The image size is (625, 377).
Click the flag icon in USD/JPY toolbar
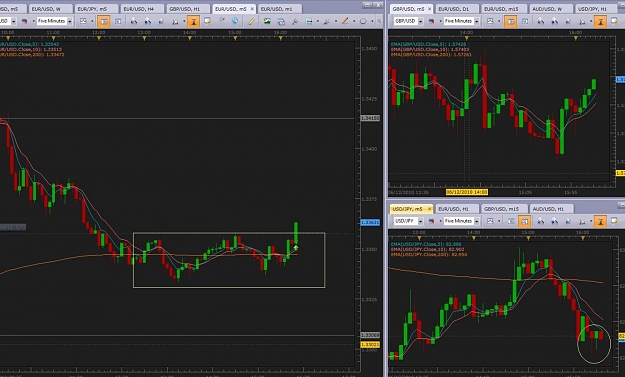coord(431,221)
